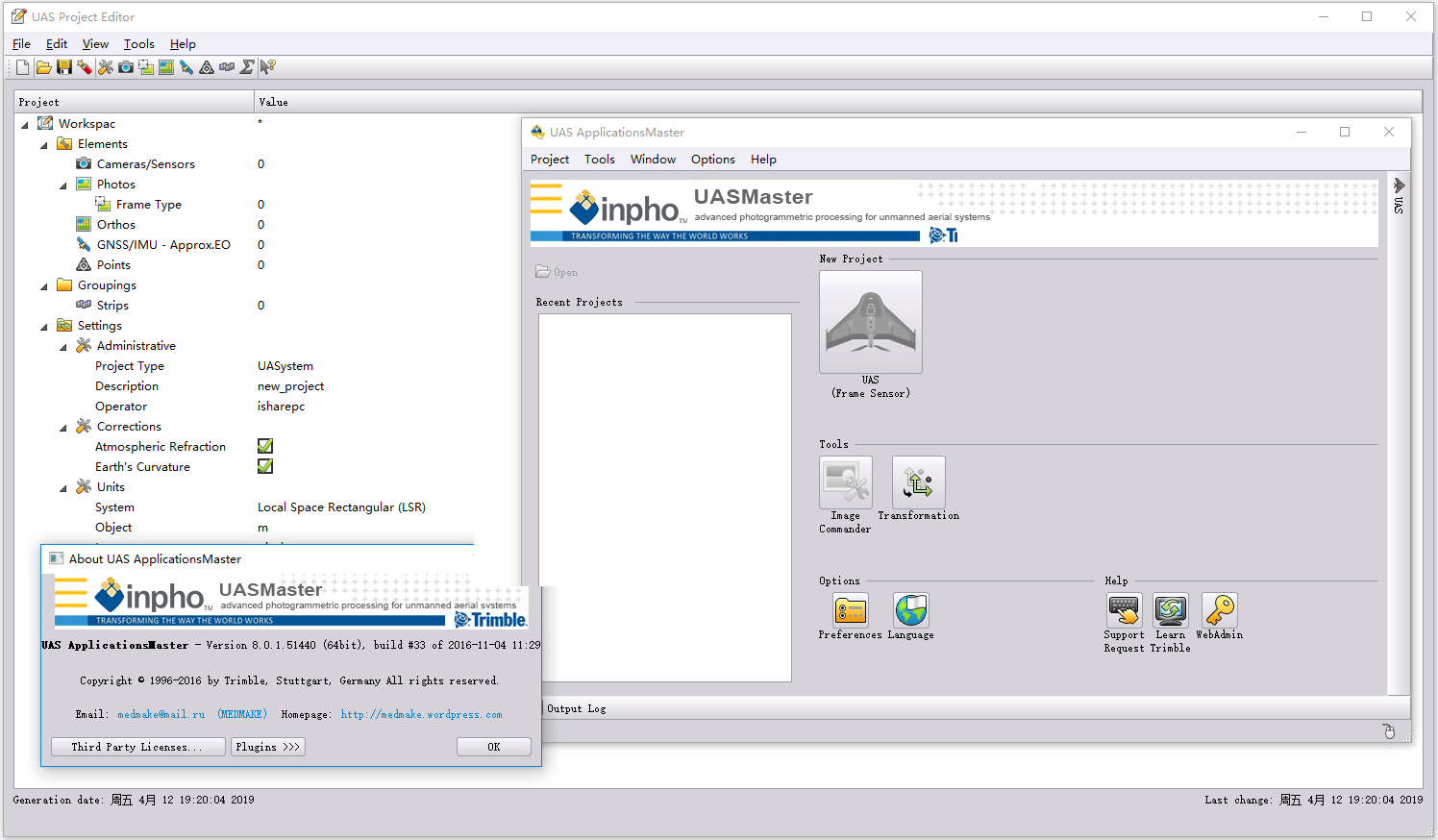
Task: Click the vertical UAS side tab
Action: click(1399, 195)
